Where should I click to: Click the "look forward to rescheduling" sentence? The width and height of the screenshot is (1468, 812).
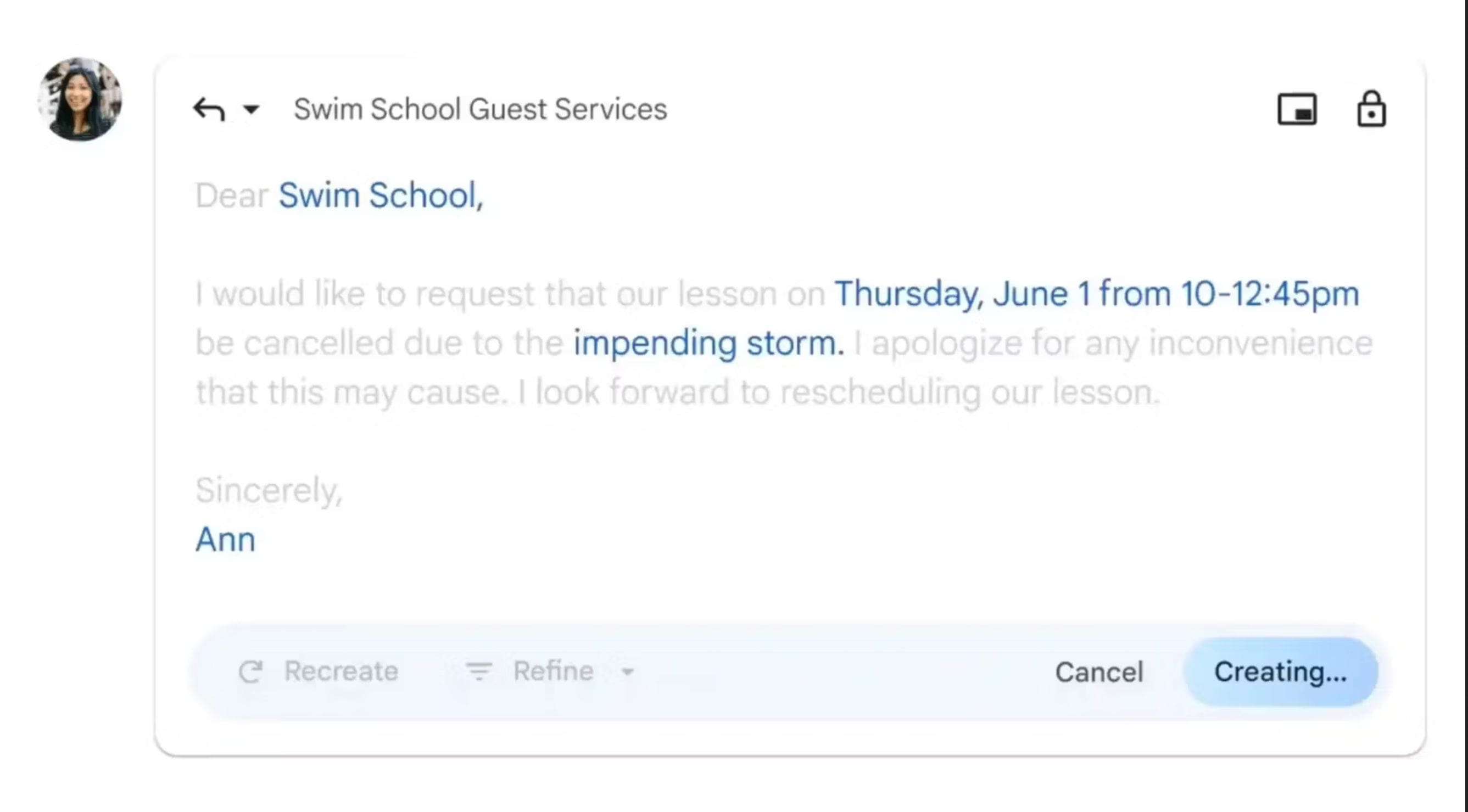point(838,393)
